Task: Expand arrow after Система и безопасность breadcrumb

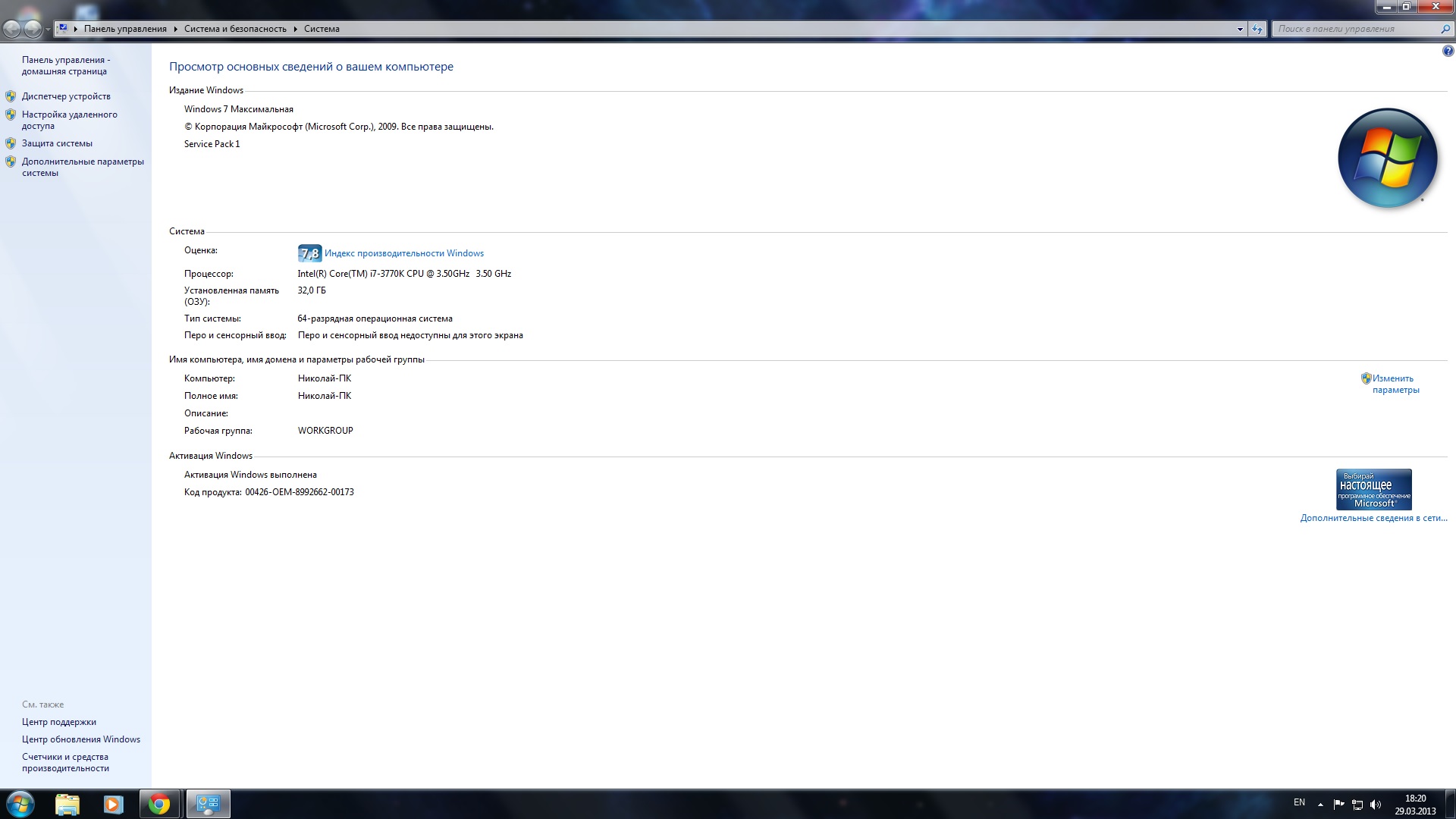Action: click(x=296, y=29)
